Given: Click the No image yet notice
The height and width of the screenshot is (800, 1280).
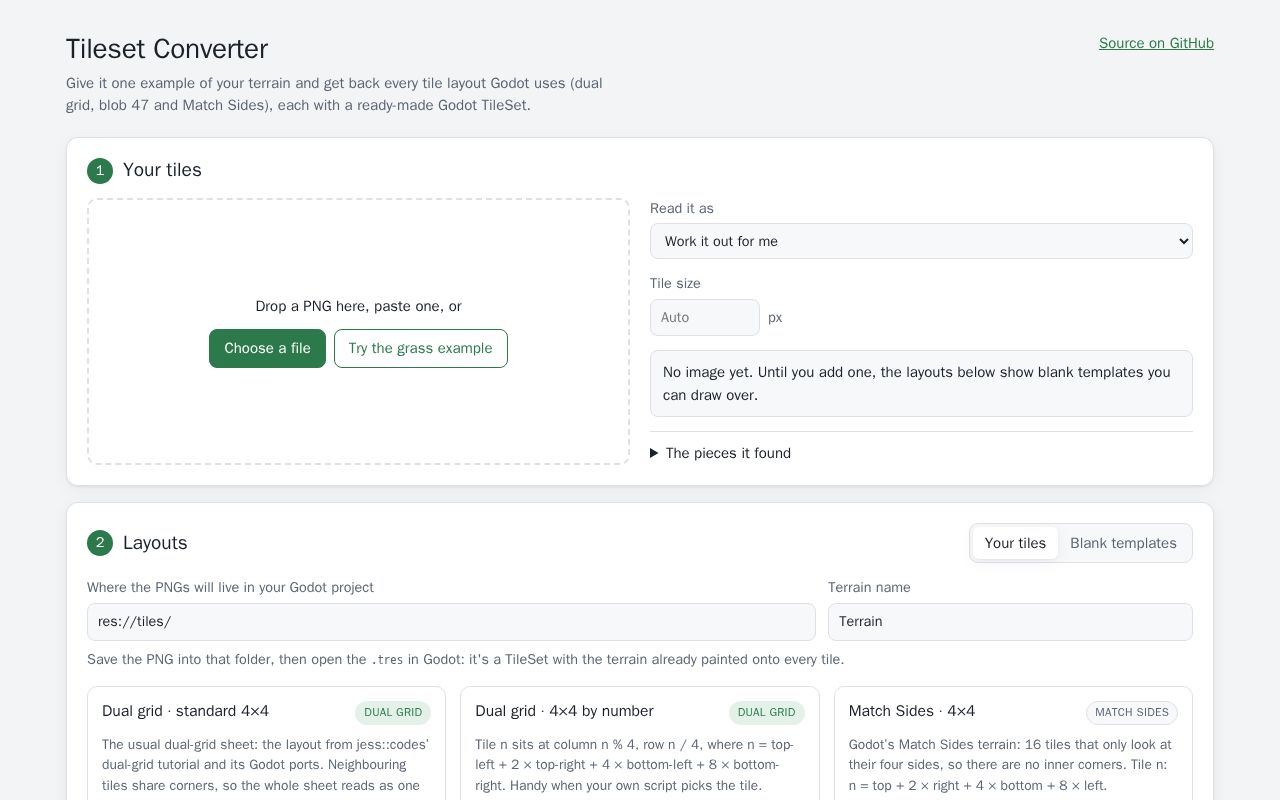Looking at the screenshot, I should tap(921, 384).
